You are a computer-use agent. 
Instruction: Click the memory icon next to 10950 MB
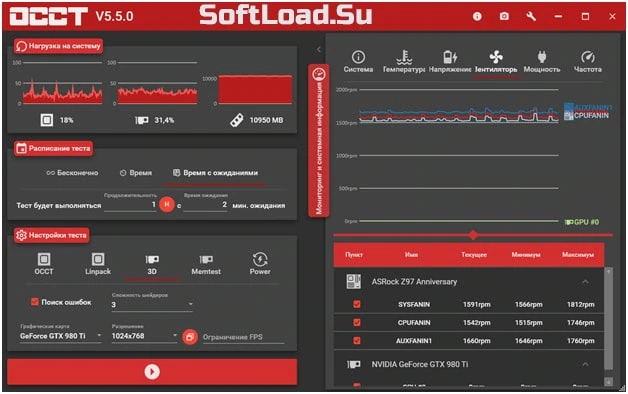coord(237,120)
